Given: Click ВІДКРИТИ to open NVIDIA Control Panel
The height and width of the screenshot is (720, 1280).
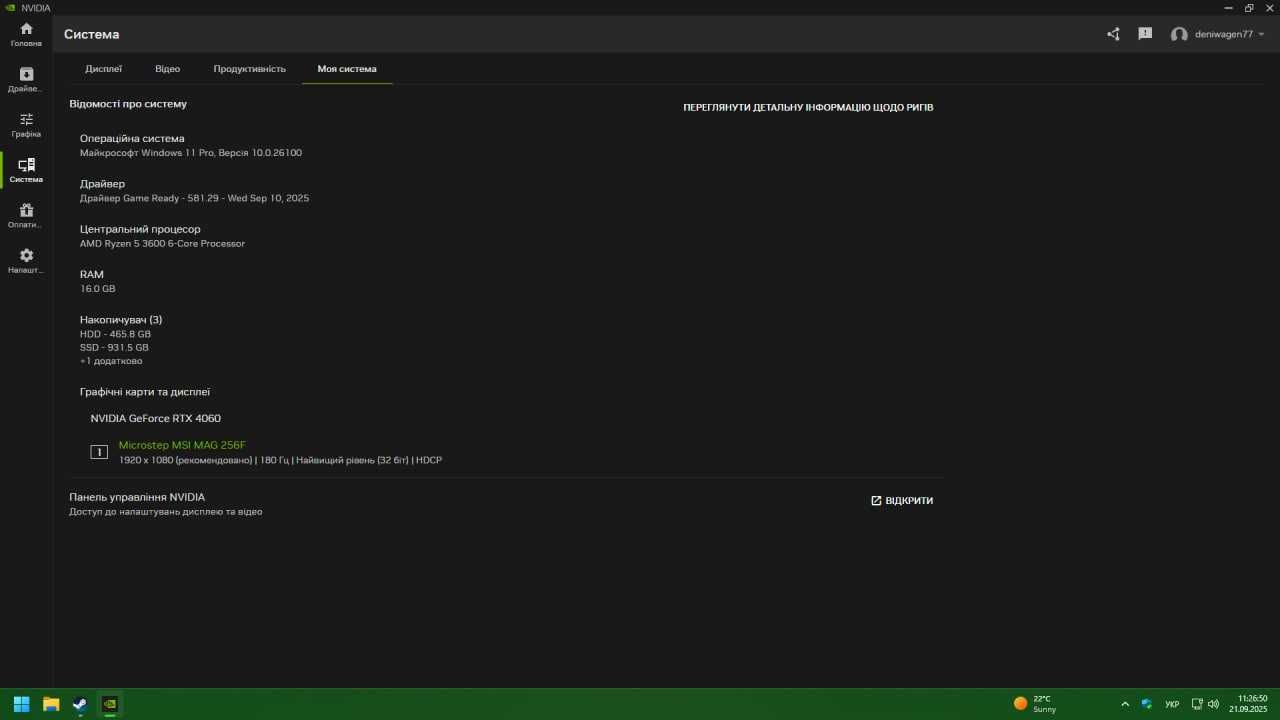Looking at the screenshot, I should (902, 500).
